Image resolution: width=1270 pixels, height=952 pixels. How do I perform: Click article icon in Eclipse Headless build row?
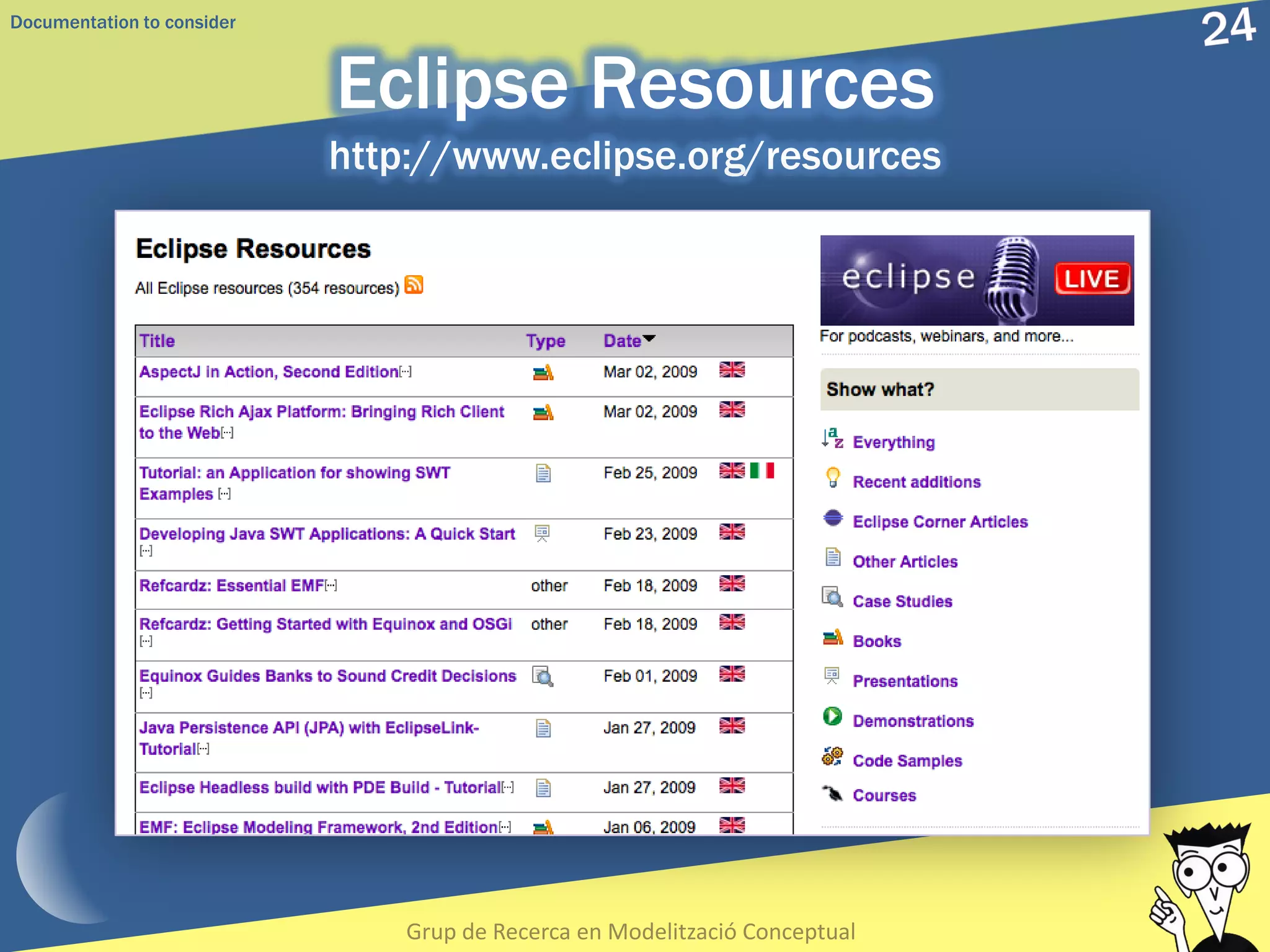[543, 788]
